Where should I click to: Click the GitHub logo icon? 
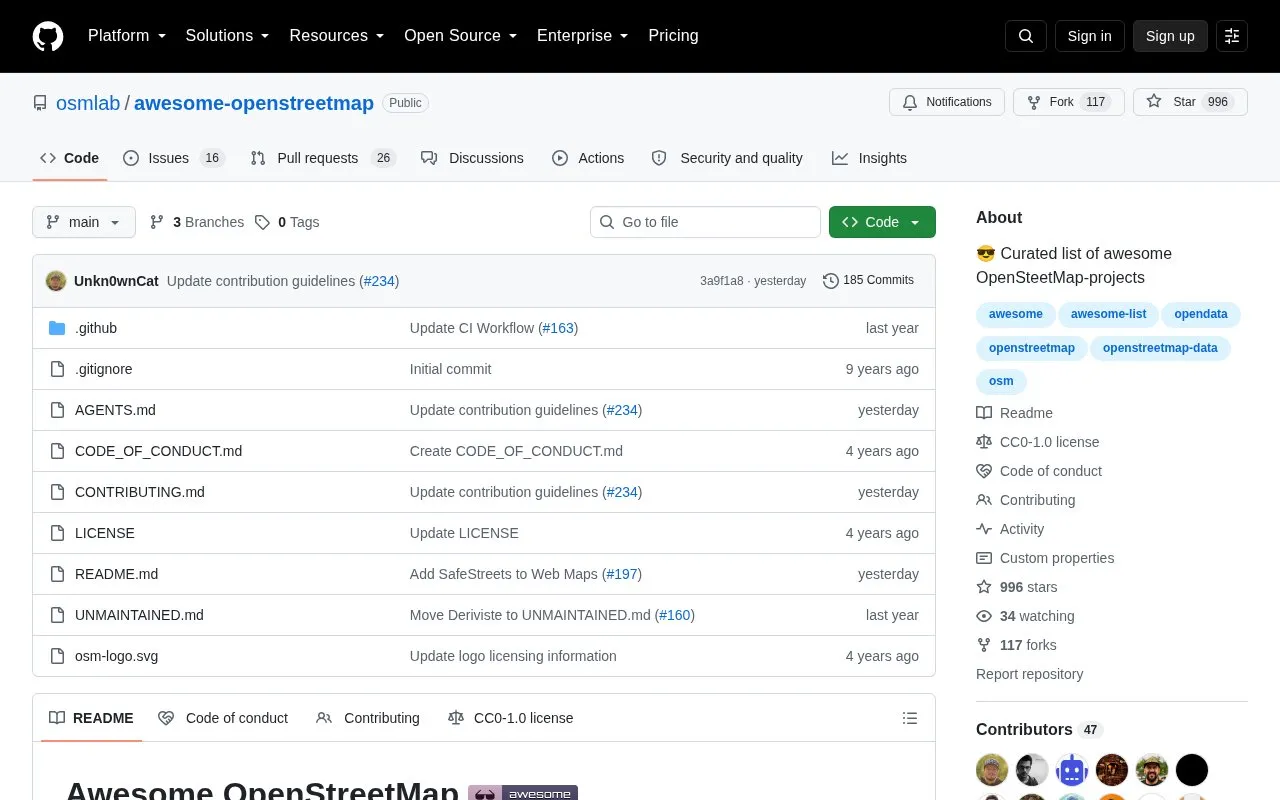click(48, 36)
